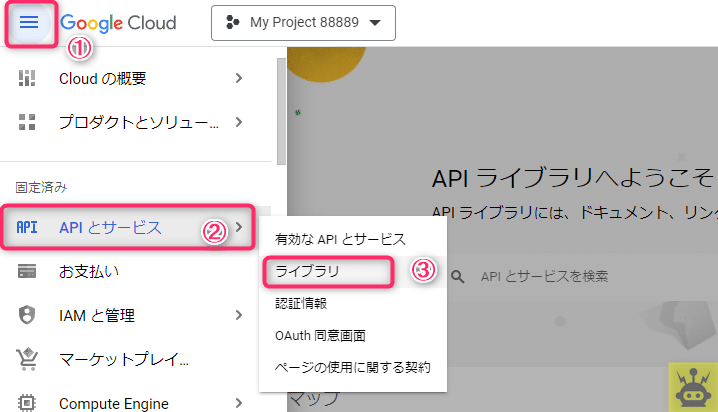The image size is (718, 412).
Task: Expand the プロダクトとソリュー... chevron
Action: pos(239,122)
